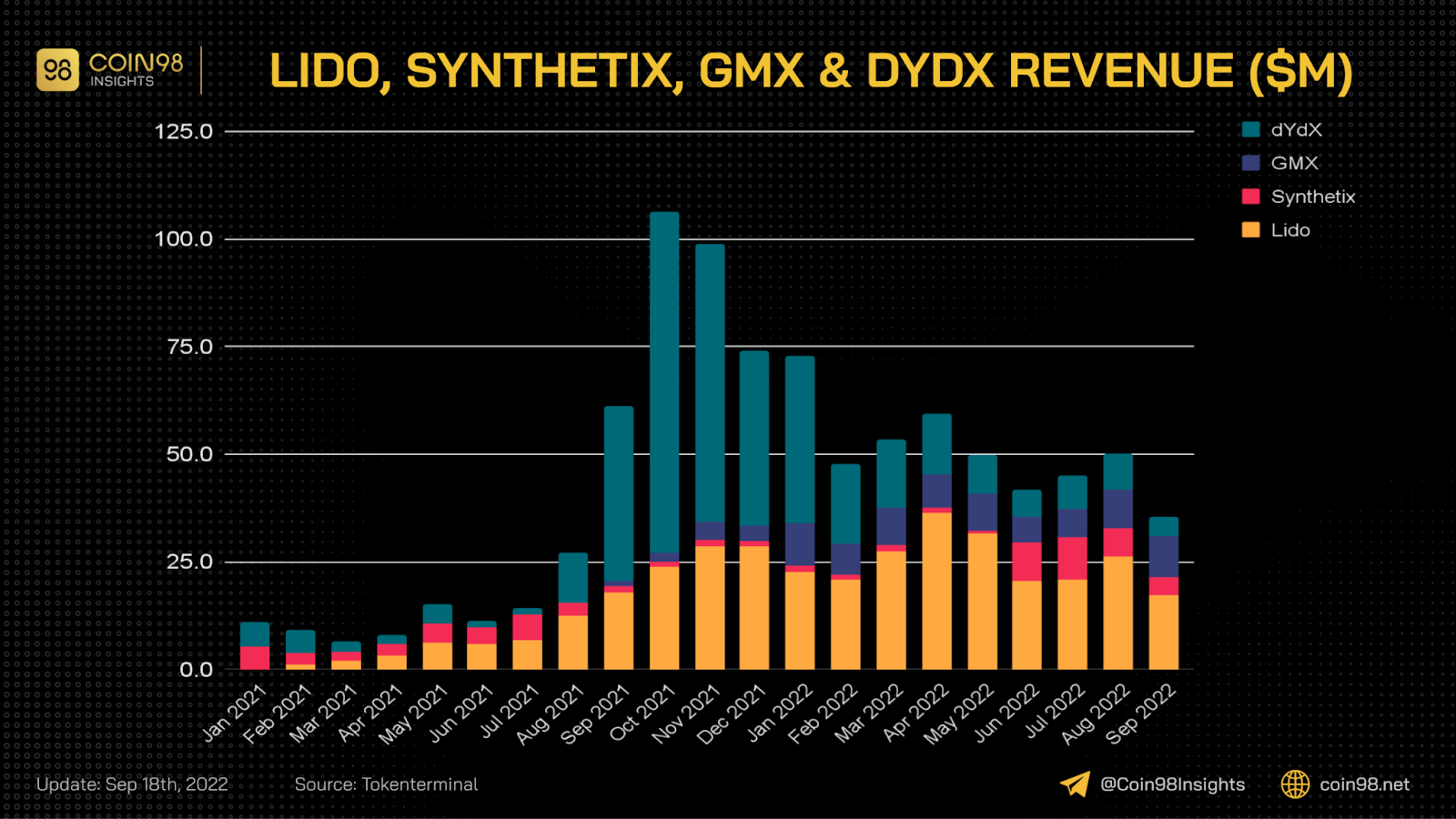Click the Jan 2021 Synthetix bar segment

click(255, 658)
